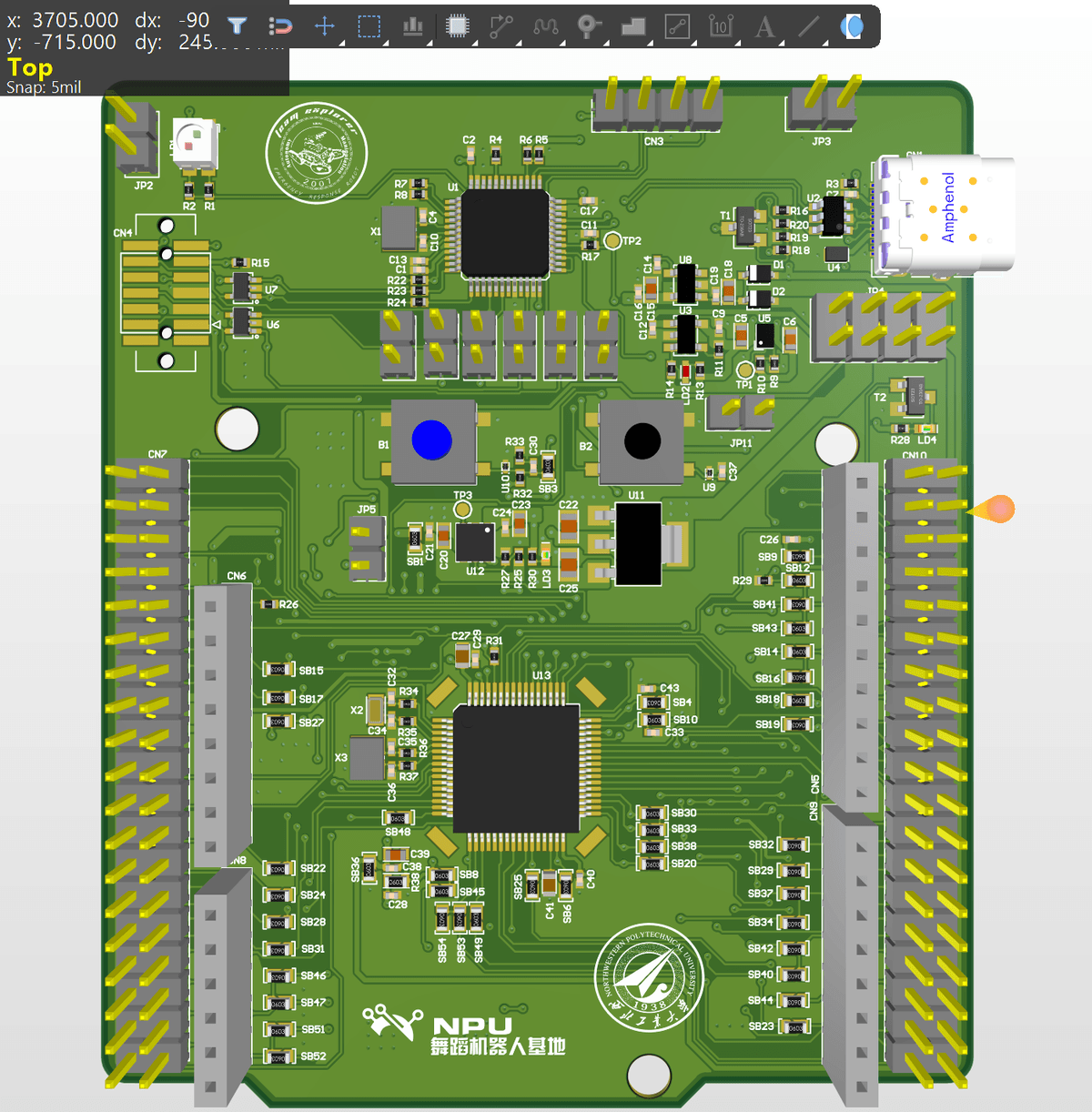This screenshot has width=1092, height=1112.
Task: Click the highlighted blue round toolbar icon
Action: pos(852,26)
